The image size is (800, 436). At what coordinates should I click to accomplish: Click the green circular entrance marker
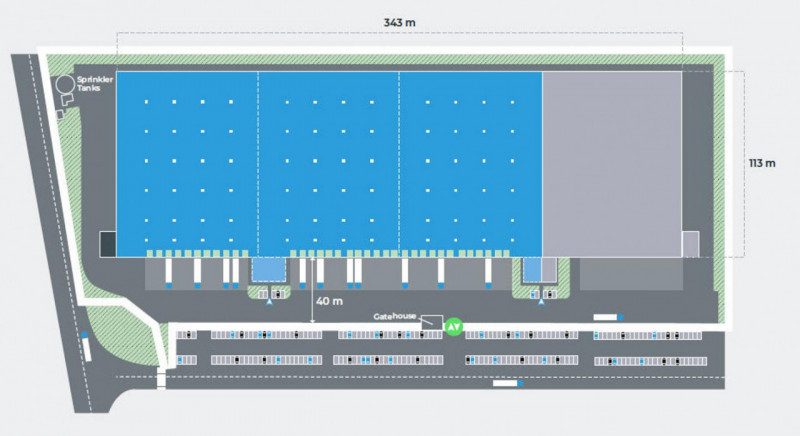[x=454, y=326]
